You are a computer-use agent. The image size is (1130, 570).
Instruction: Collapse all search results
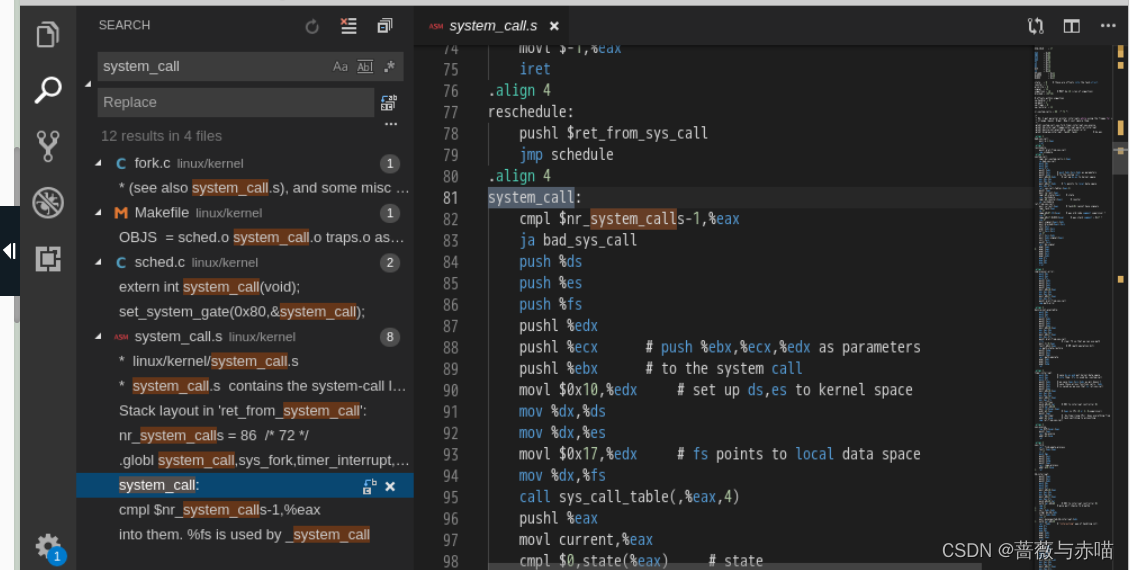click(x=385, y=26)
